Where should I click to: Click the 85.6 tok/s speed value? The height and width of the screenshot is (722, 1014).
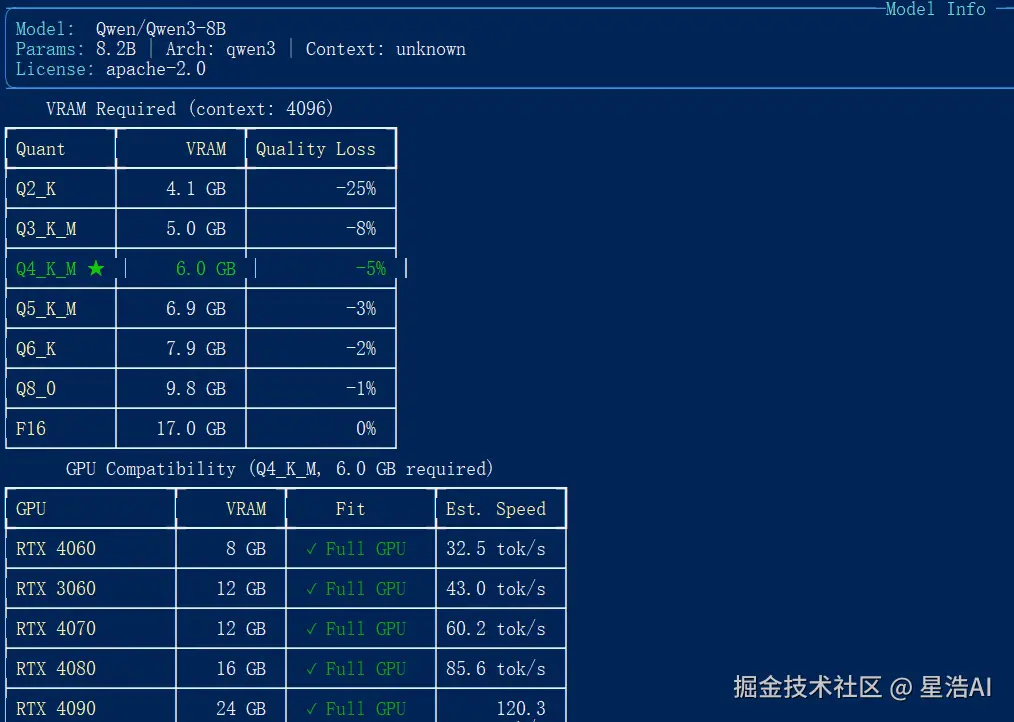tap(495, 670)
